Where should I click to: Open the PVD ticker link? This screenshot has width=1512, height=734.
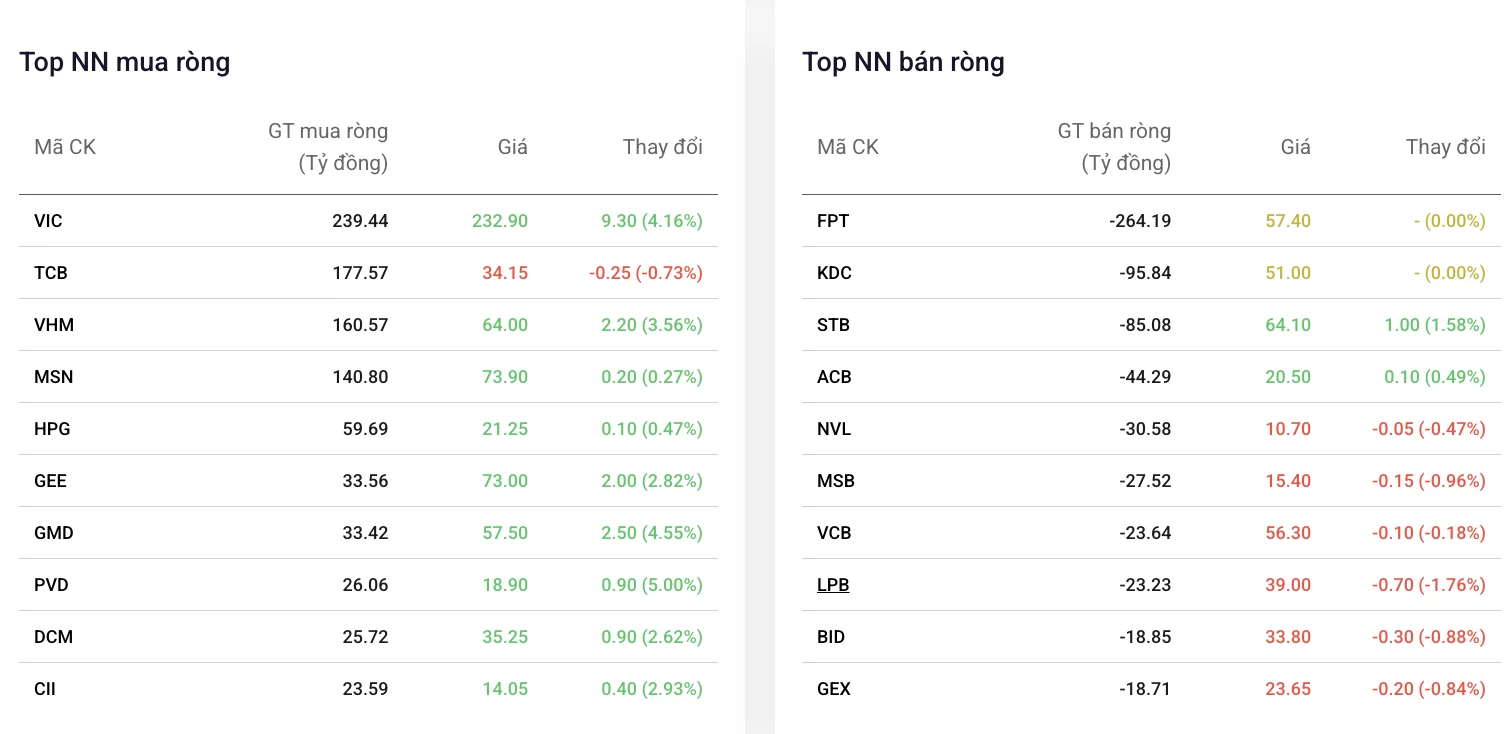click(x=52, y=585)
